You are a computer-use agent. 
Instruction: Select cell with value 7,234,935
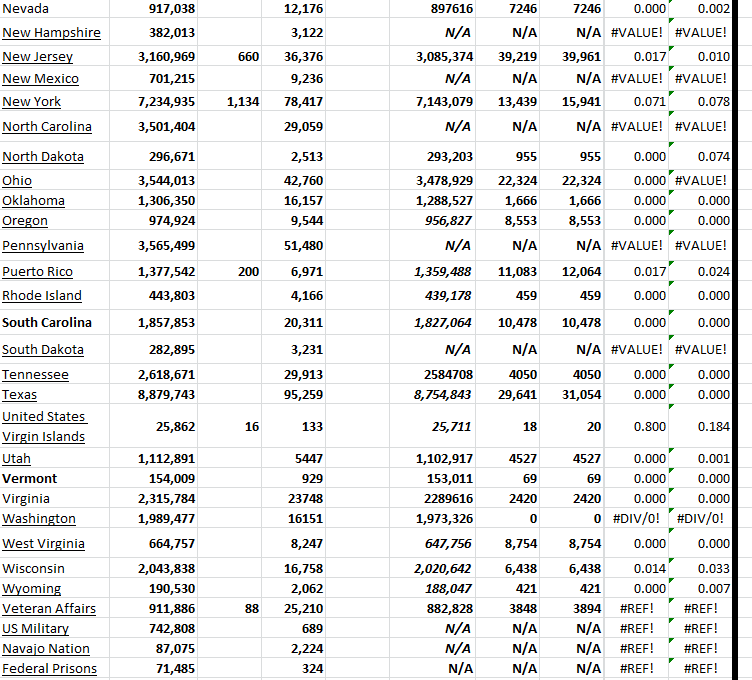point(153,102)
